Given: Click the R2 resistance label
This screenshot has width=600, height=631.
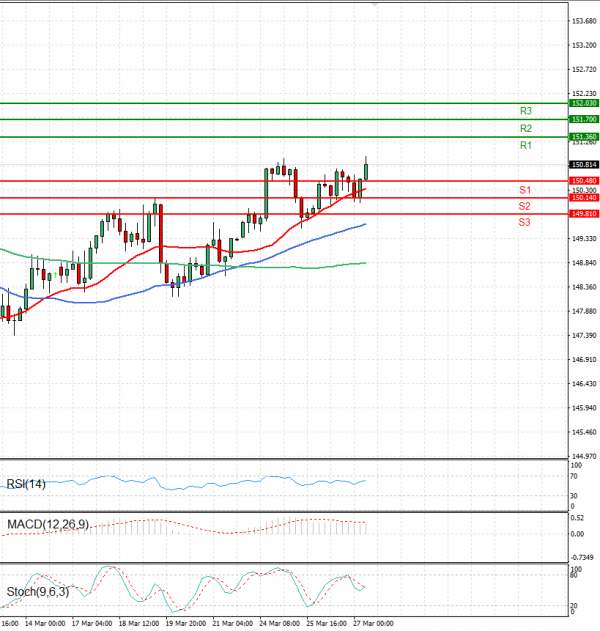Looking at the screenshot, I should (x=526, y=128).
